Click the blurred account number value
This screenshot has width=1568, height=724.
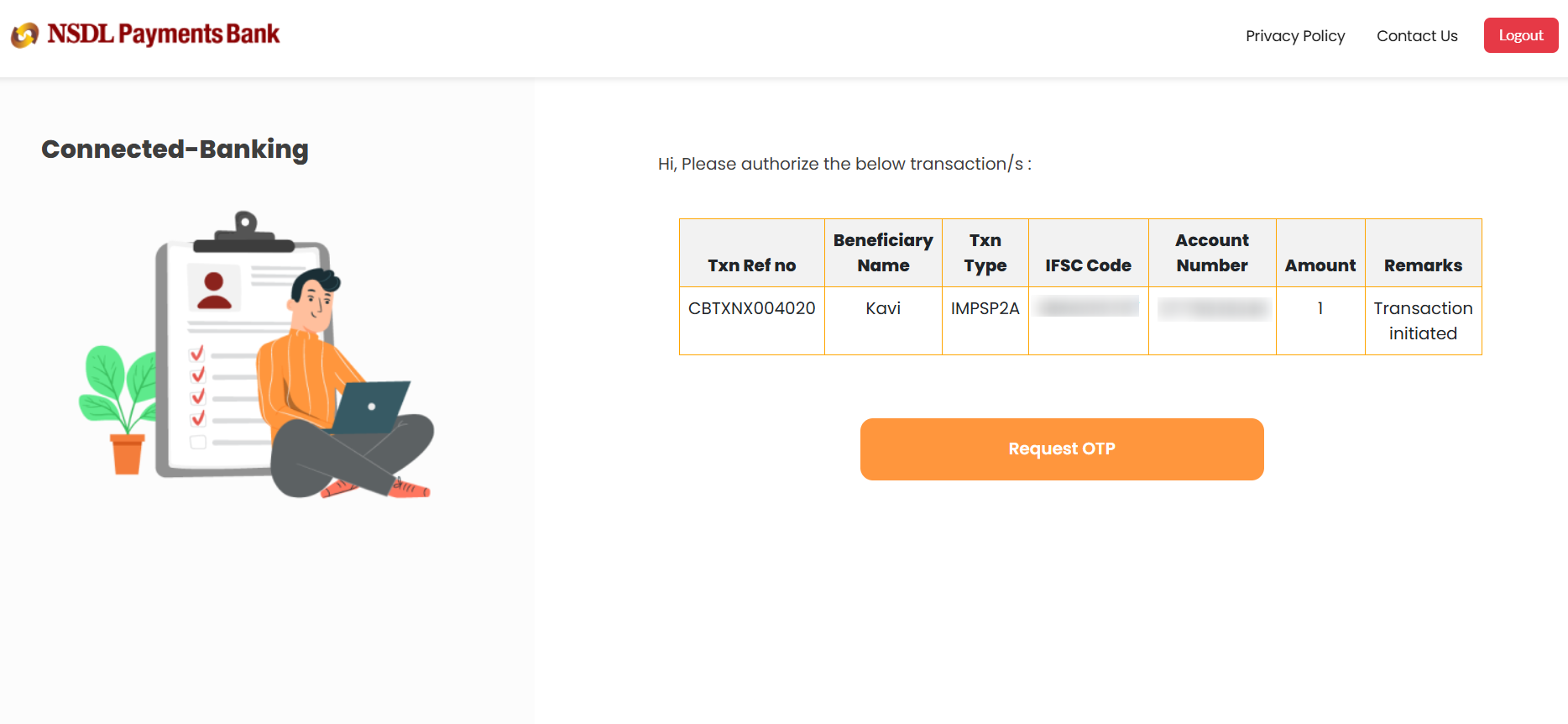[x=1212, y=309]
